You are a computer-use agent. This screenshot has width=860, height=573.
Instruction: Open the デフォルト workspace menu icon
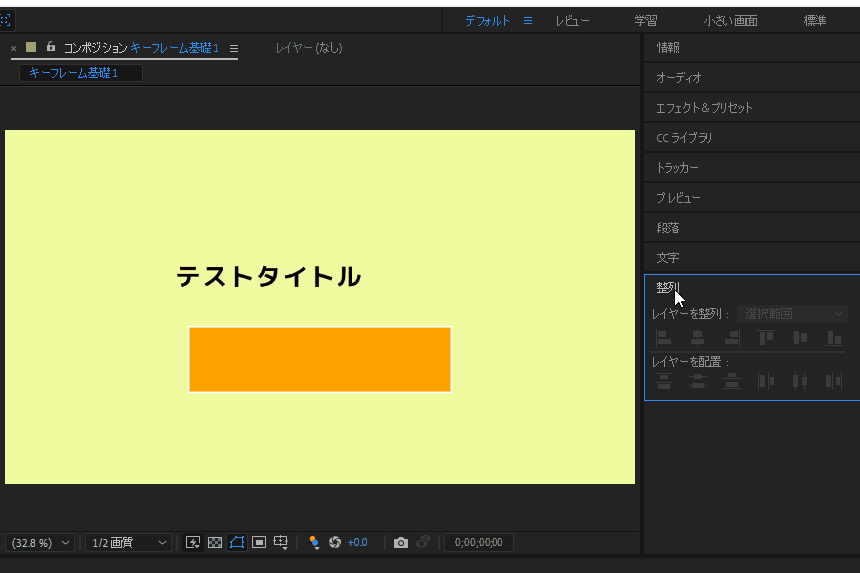[x=528, y=21]
